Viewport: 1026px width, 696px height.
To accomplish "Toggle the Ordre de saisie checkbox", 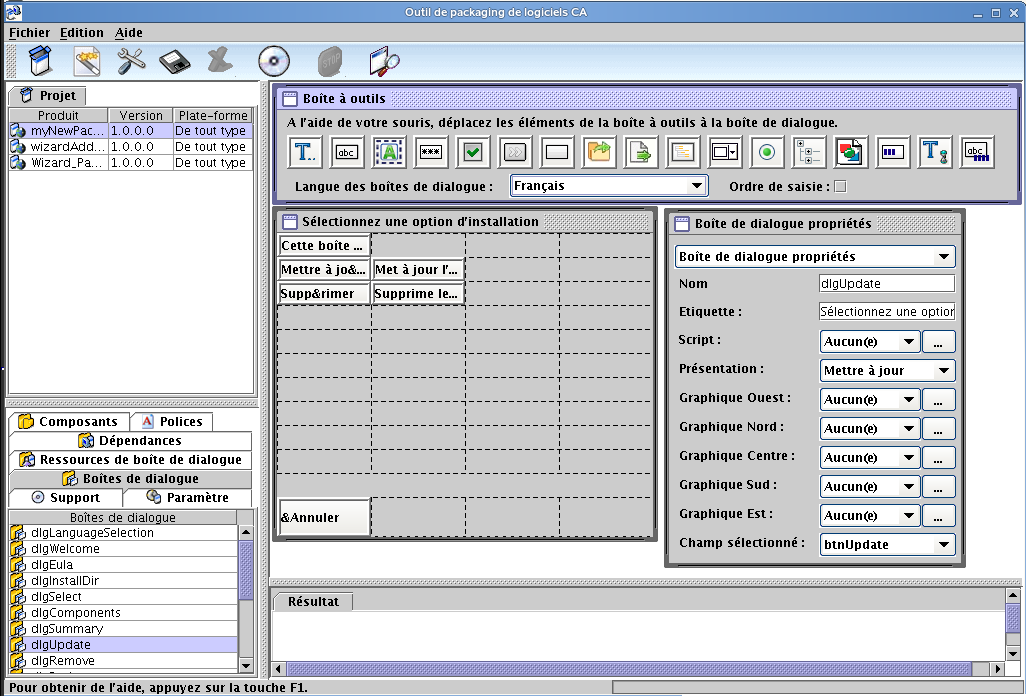I will click(x=840, y=186).
